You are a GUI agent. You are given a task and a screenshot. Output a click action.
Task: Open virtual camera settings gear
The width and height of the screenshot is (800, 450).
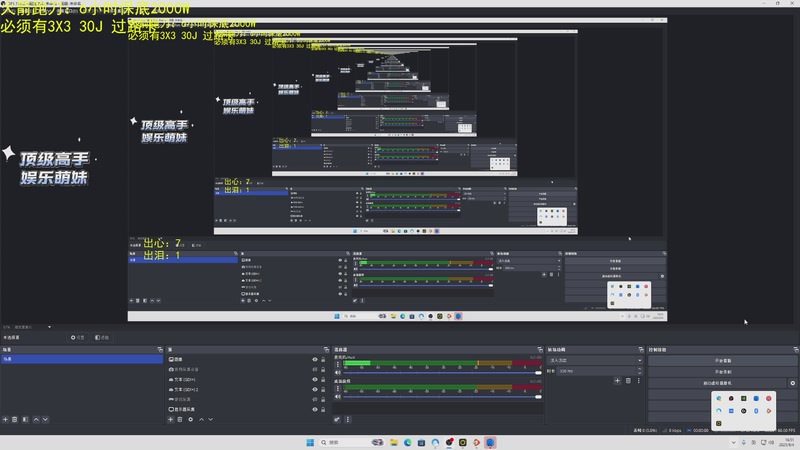792,383
